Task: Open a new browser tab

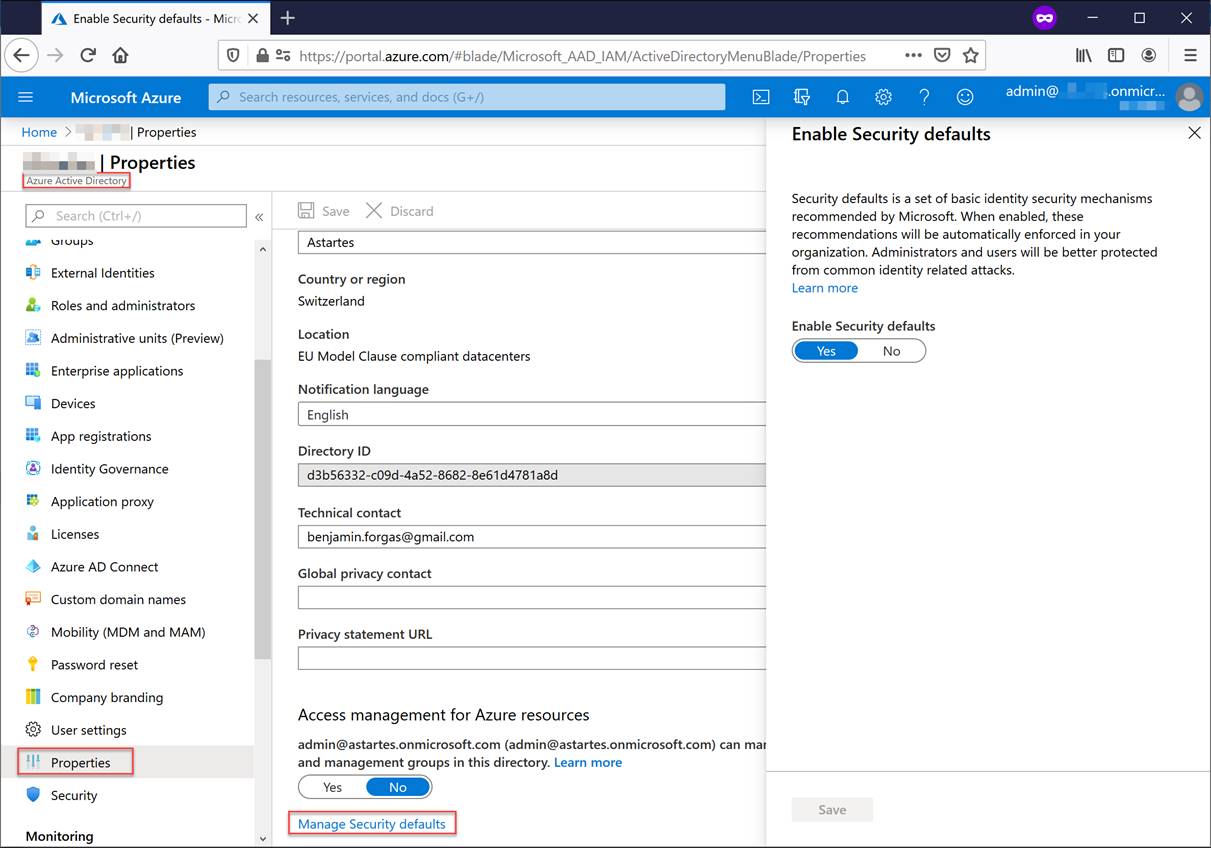Action: pyautogui.click(x=288, y=18)
